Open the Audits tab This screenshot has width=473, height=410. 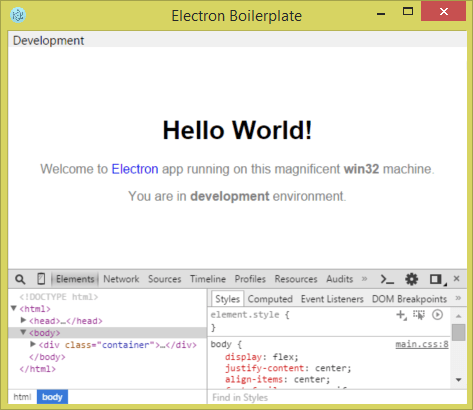click(x=339, y=279)
